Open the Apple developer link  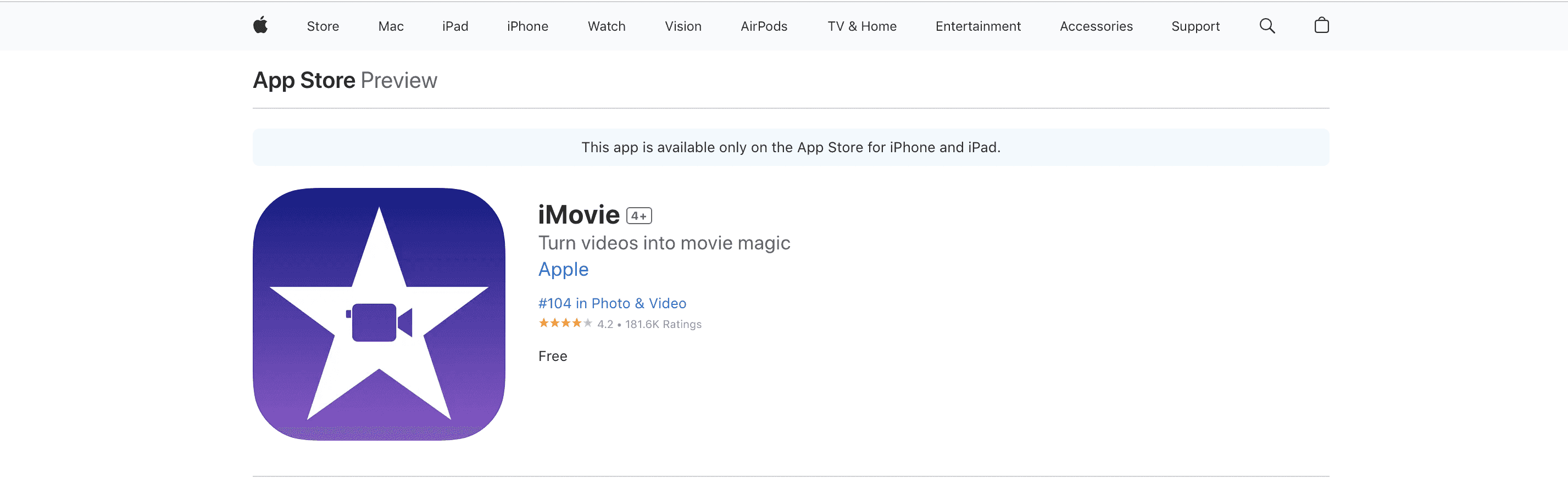tap(563, 269)
